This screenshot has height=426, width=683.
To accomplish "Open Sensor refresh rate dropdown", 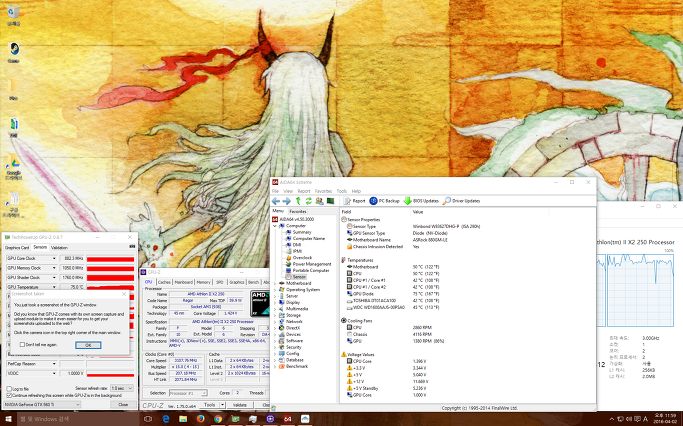I will [x=122, y=388].
